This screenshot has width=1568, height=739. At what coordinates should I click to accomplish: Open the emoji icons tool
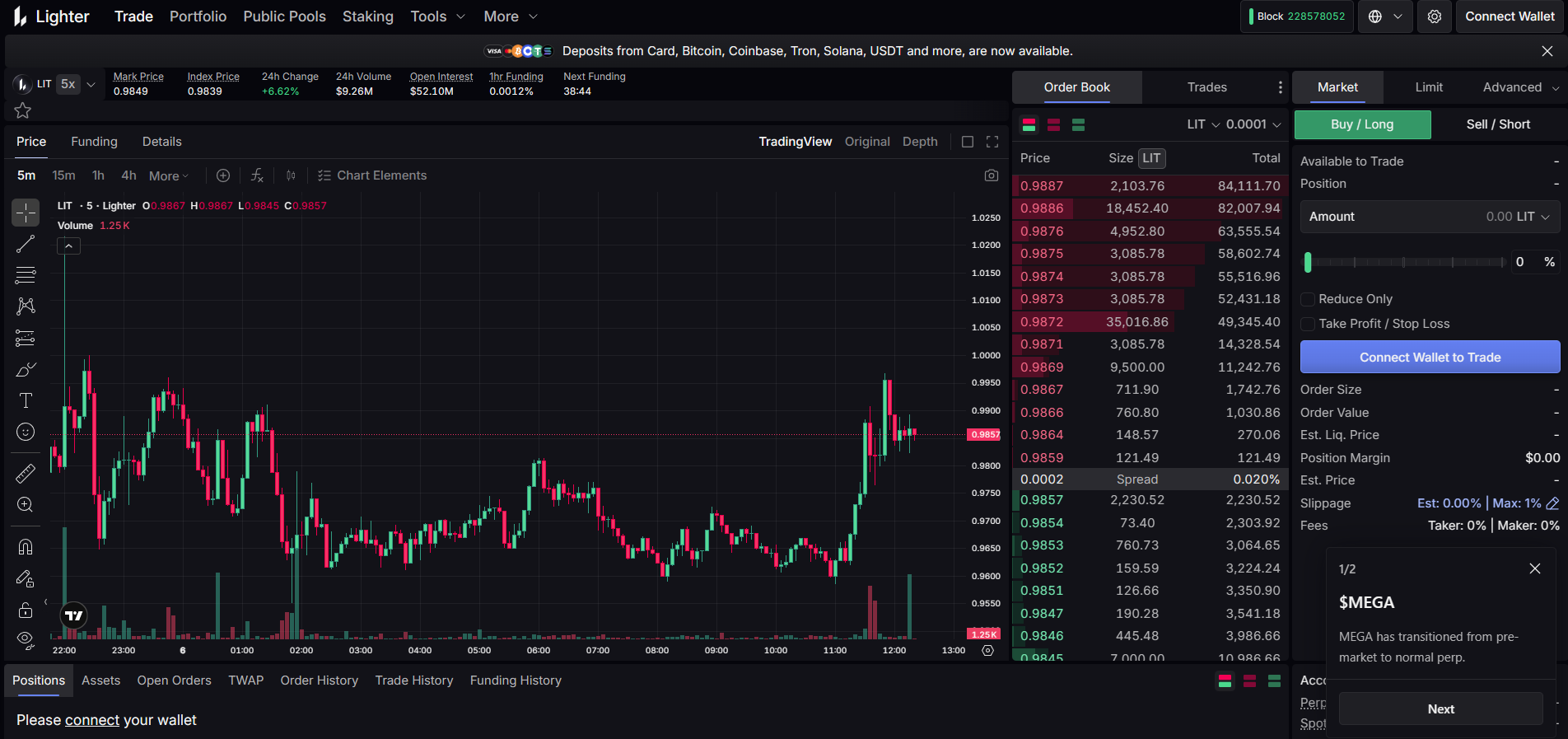coord(26,432)
